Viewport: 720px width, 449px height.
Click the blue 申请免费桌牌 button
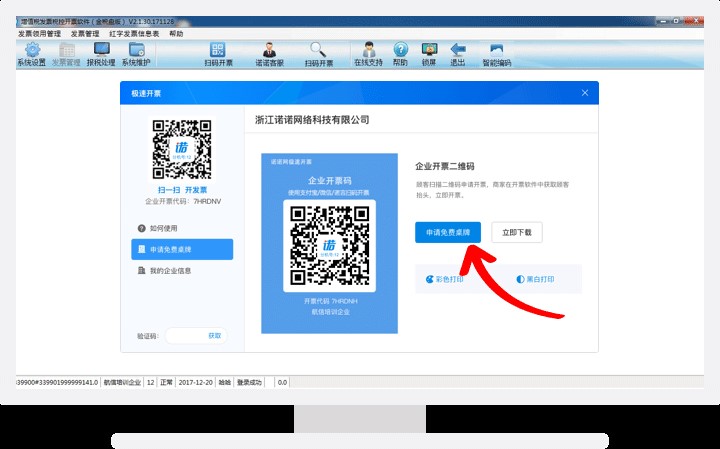point(448,232)
